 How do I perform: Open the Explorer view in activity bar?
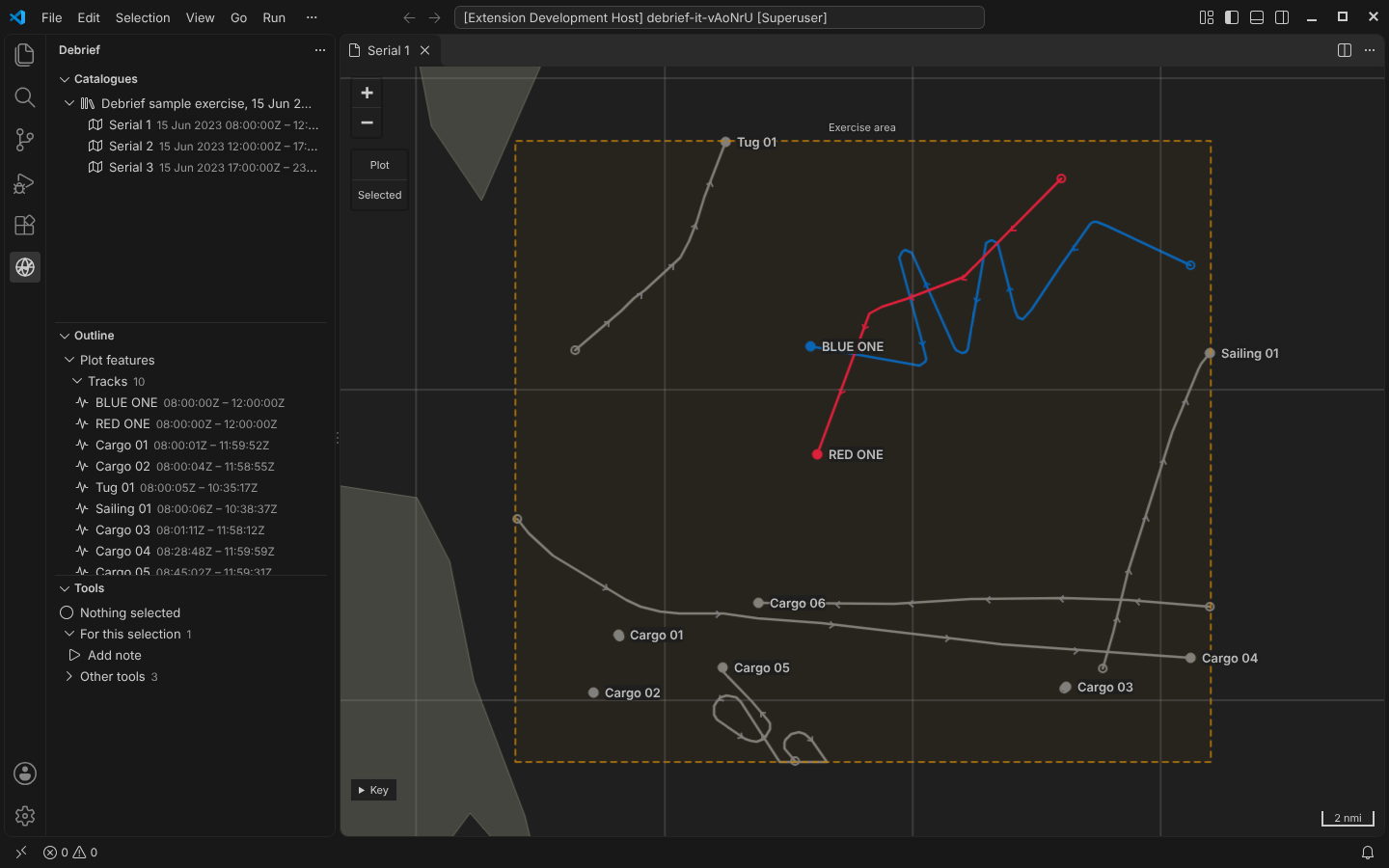point(25,55)
